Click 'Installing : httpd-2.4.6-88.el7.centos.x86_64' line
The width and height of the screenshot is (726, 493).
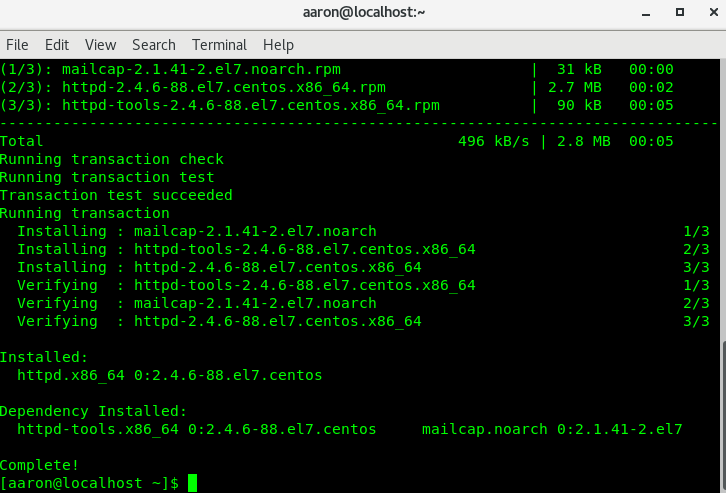point(219,267)
